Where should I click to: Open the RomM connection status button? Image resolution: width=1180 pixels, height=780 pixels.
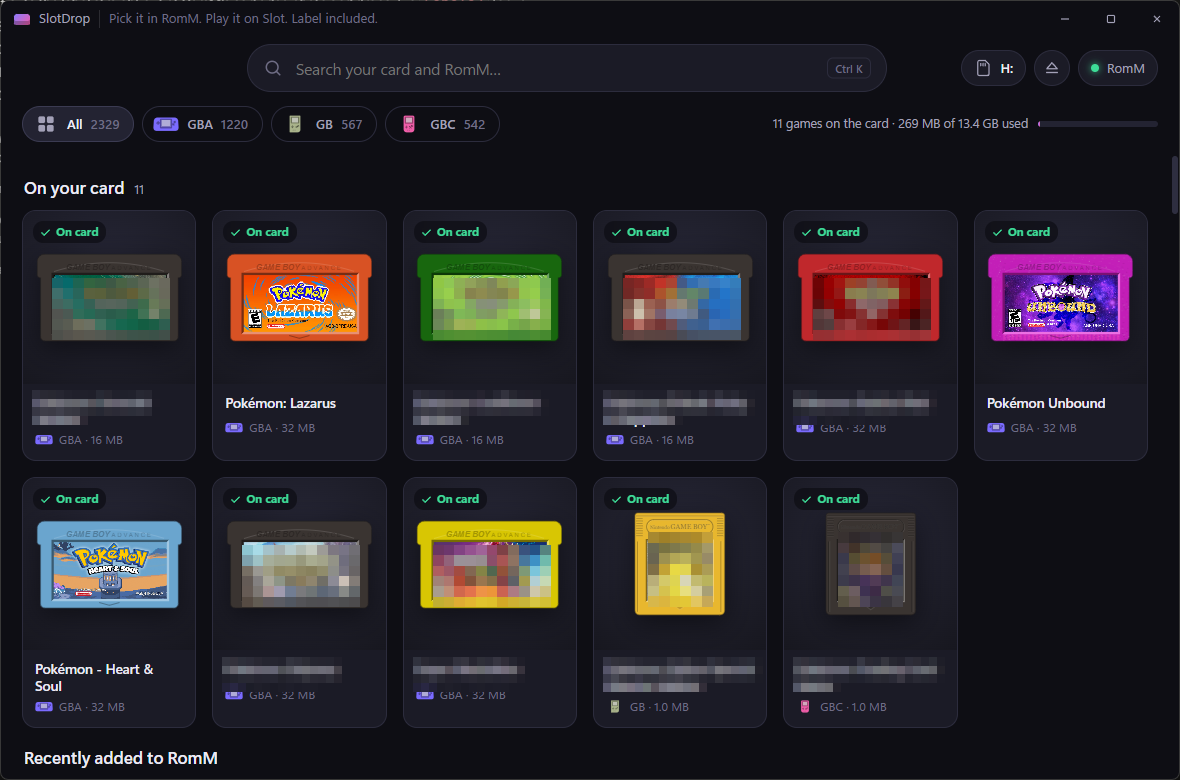pos(1118,69)
